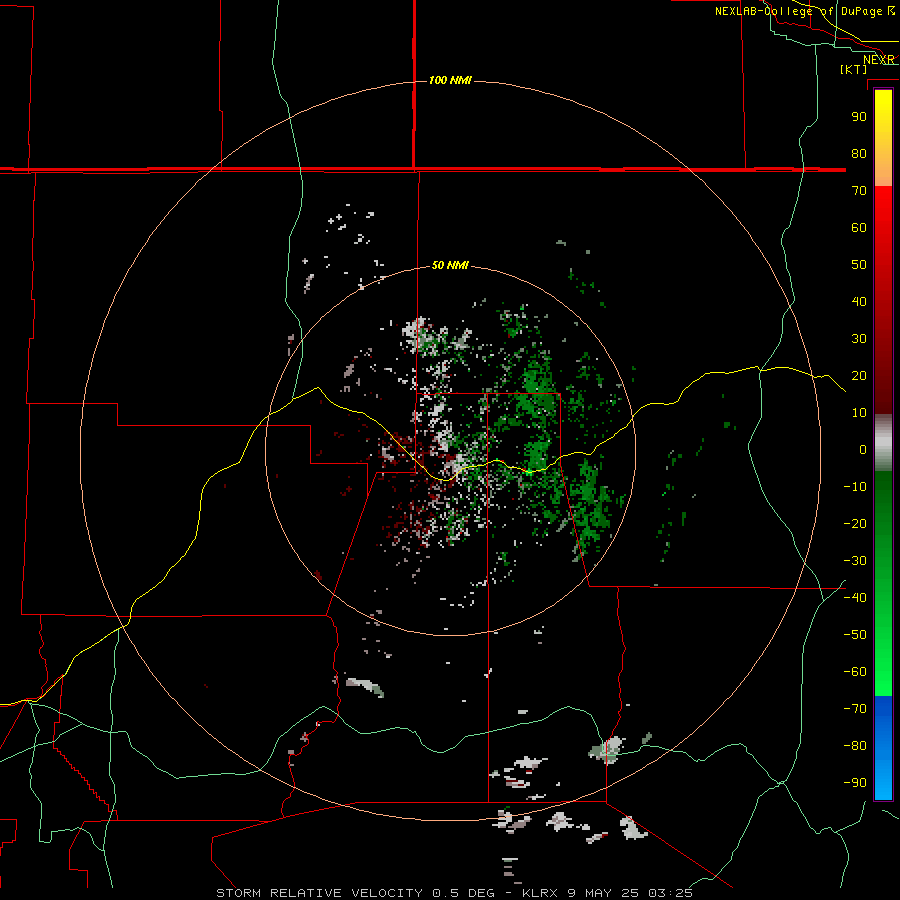900x900 pixels.
Task: Click the -60 value on the velocity scale
Action: pyautogui.click(x=855, y=672)
